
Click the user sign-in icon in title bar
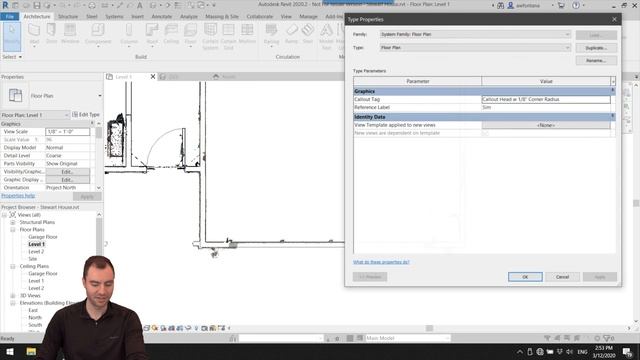coord(510,5)
